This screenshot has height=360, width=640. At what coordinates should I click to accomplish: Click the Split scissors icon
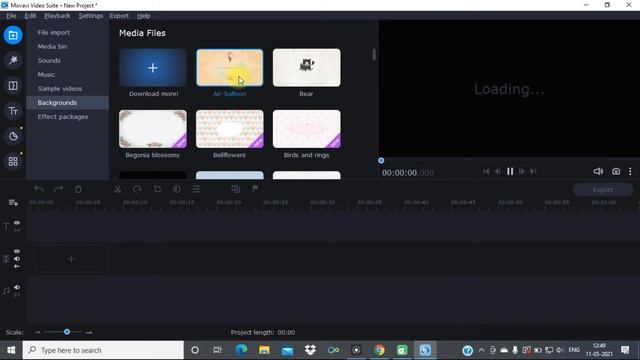[x=118, y=189]
